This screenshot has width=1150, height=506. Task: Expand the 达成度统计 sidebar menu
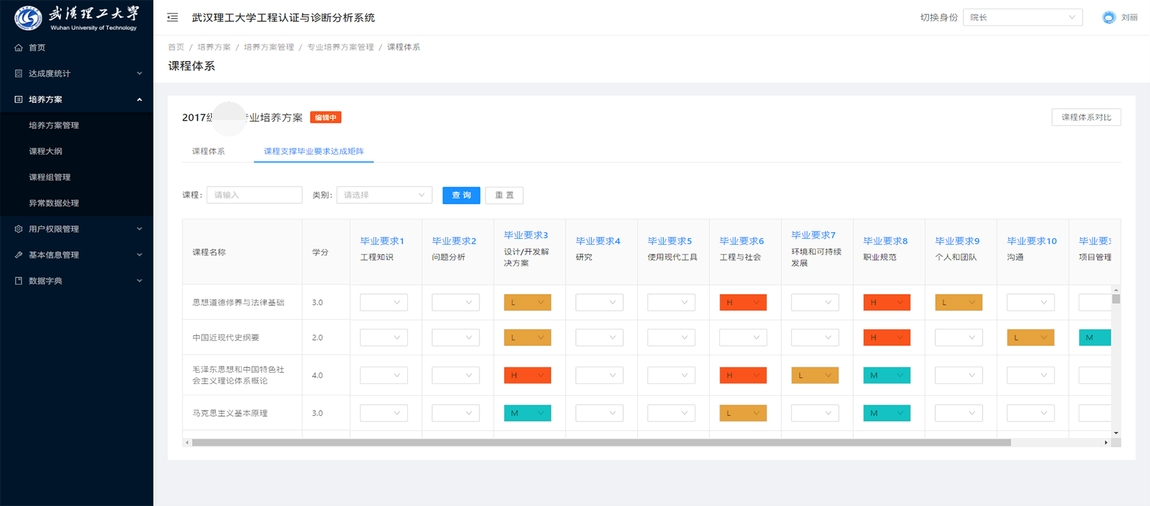tap(76, 73)
